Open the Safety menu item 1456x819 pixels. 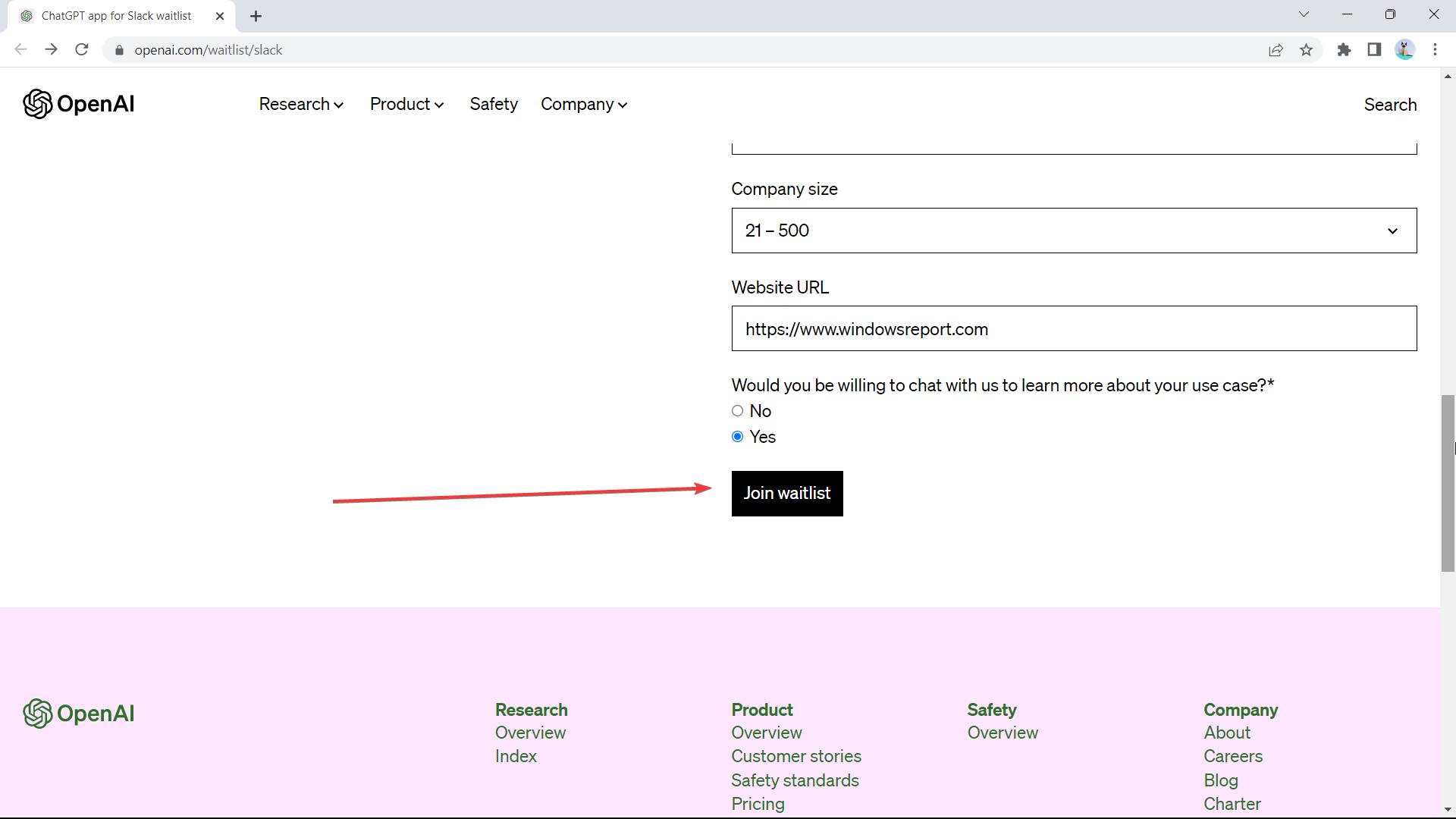[x=493, y=105]
